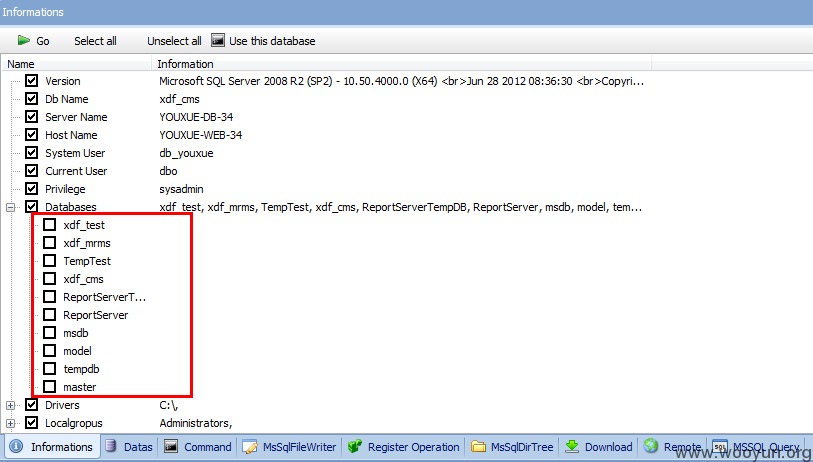Viewport: 813px width, 462px height.
Task: Check the ReportServer database checkbox
Action: [x=50, y=315]
